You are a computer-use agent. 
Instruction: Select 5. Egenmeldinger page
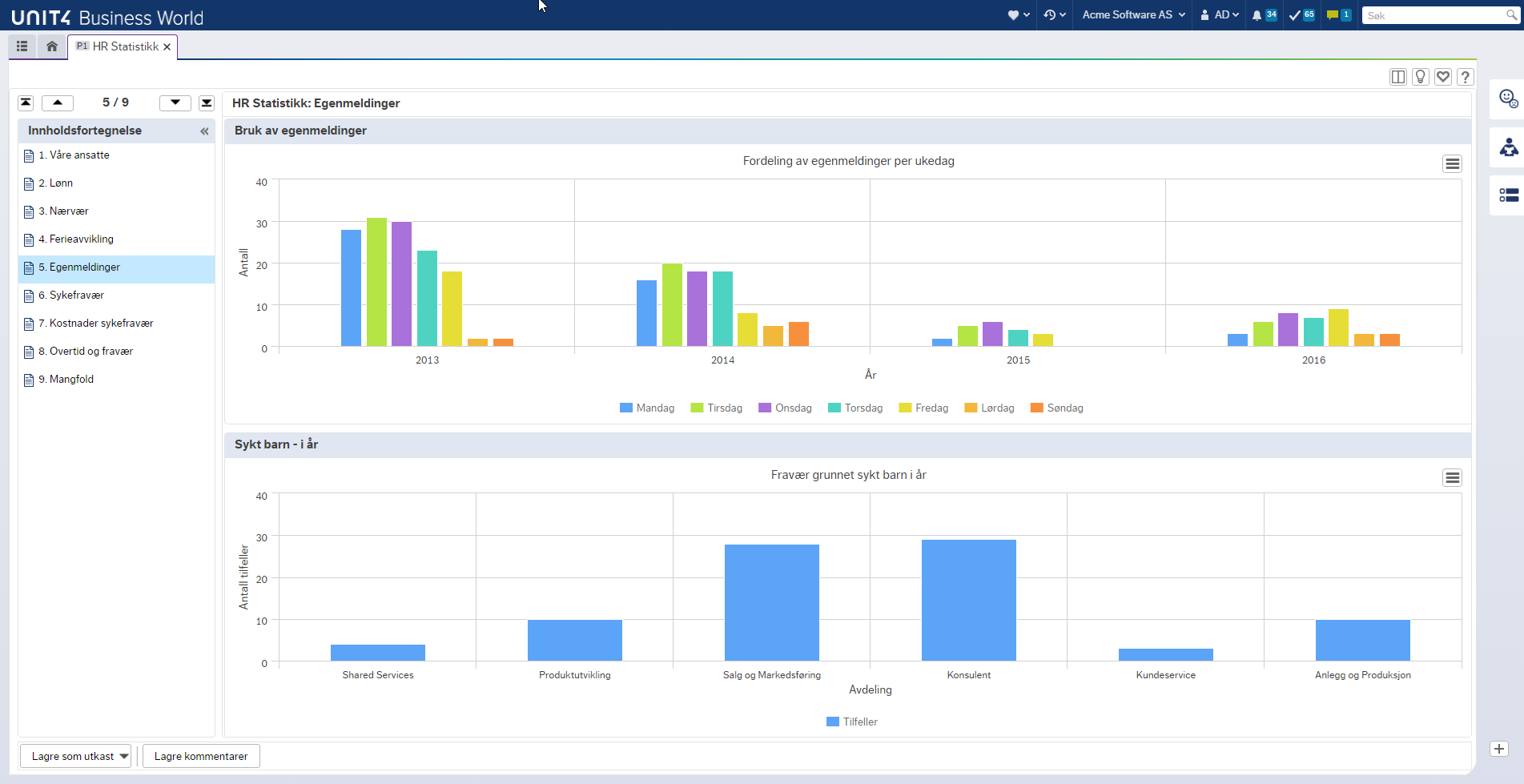(116, 267)
